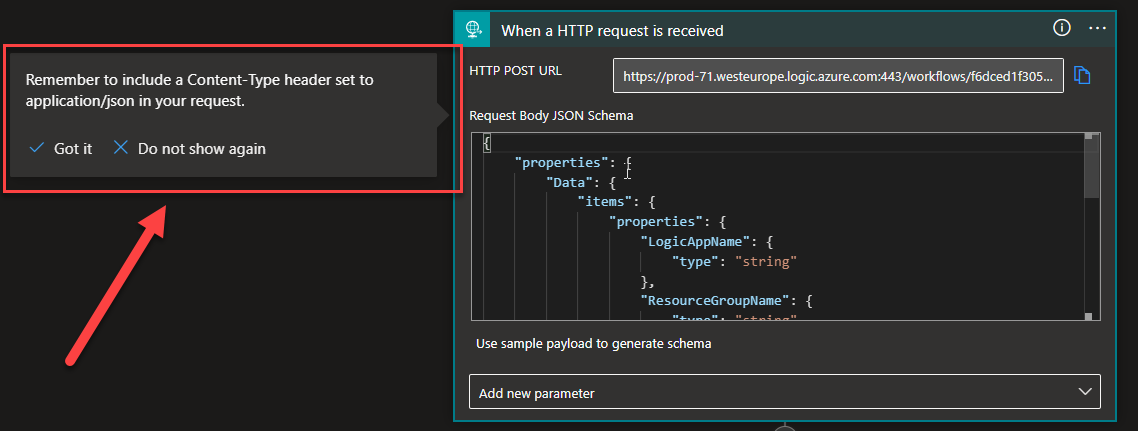
Task: Click the checkmark icon beside Got it
Action: [x=37, y=148]
